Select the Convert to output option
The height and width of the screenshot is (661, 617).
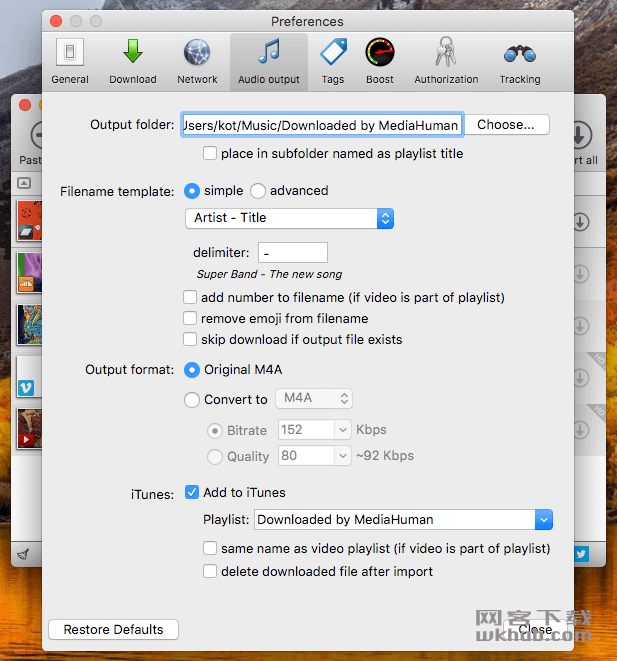tap(192, 400)
